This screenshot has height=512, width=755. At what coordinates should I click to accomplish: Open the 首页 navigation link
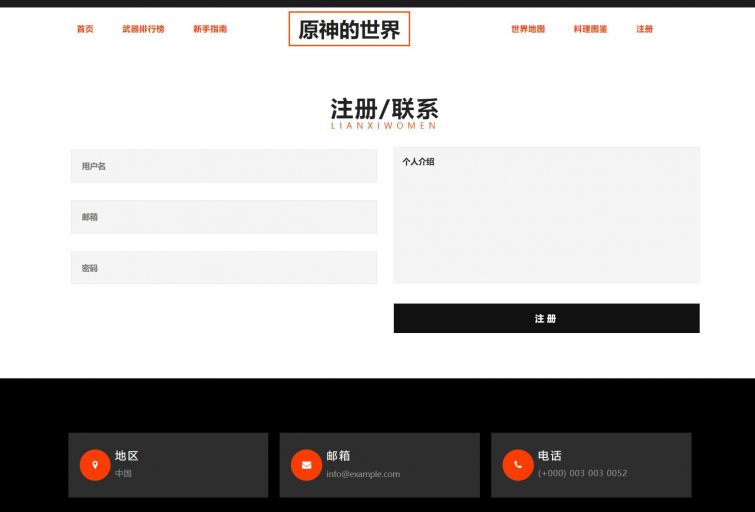(85, 29)
